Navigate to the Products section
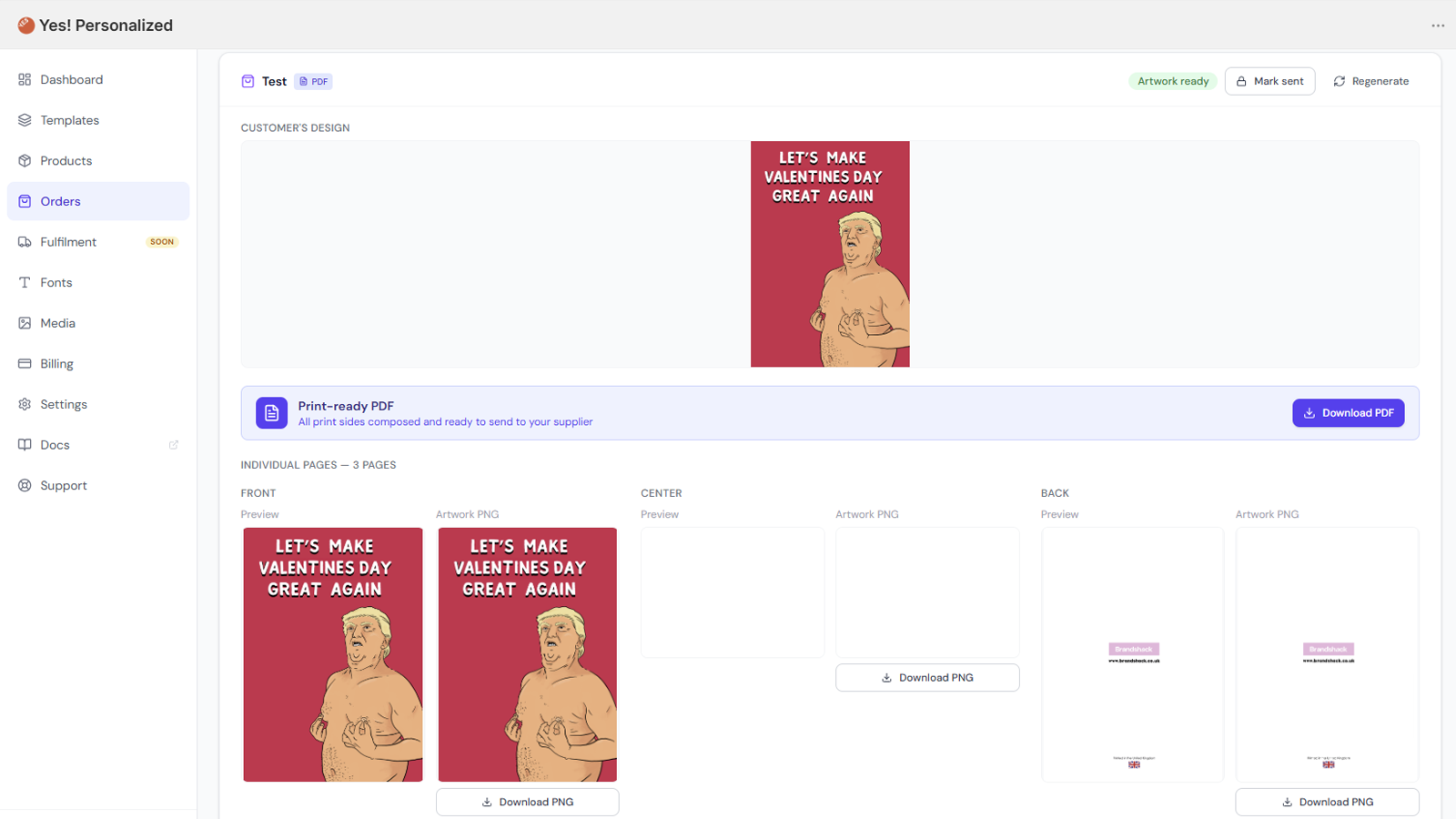The image size is (1456, 819). pos(98,161)
